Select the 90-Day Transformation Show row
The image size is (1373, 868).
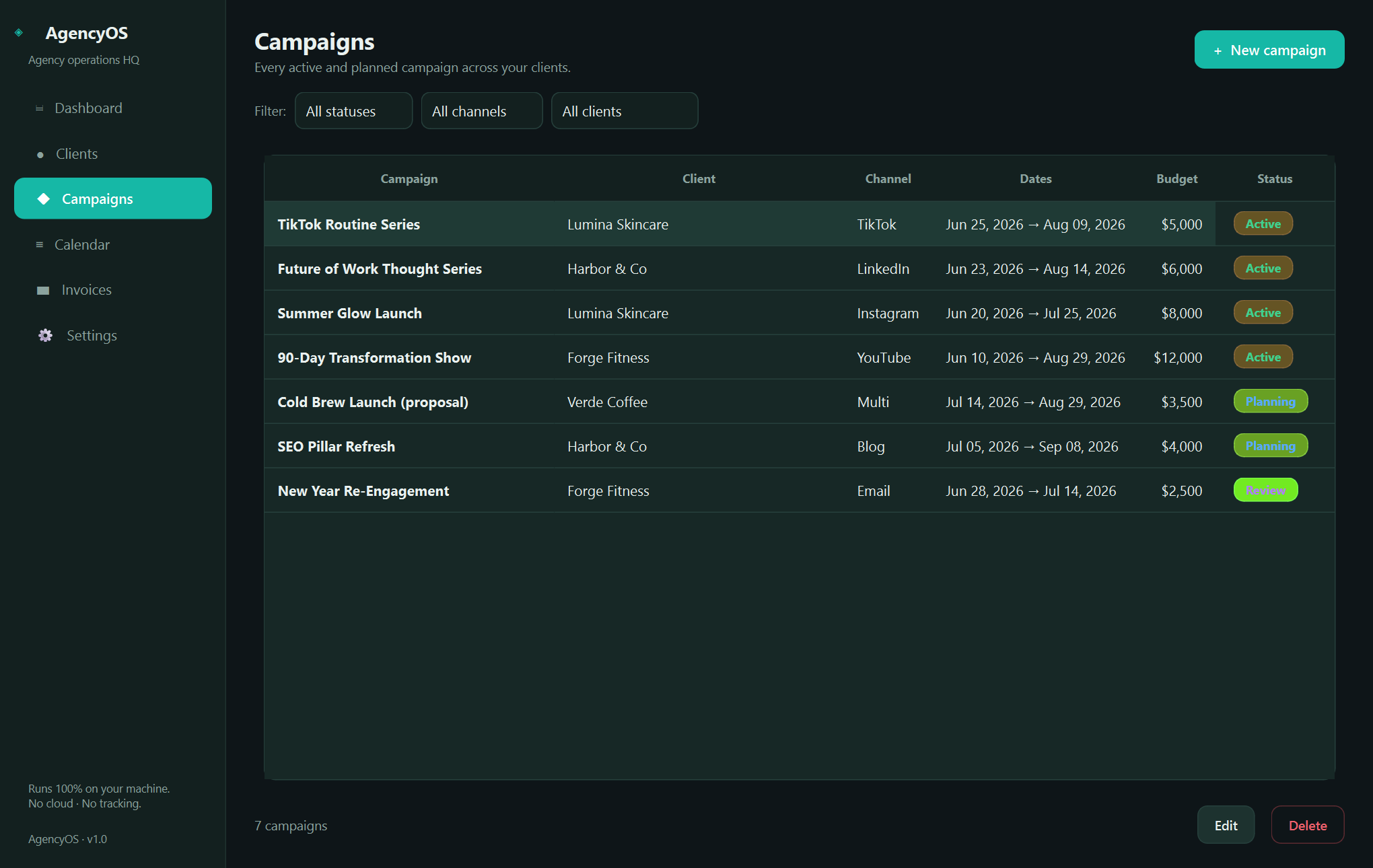[x=800, y=357]
